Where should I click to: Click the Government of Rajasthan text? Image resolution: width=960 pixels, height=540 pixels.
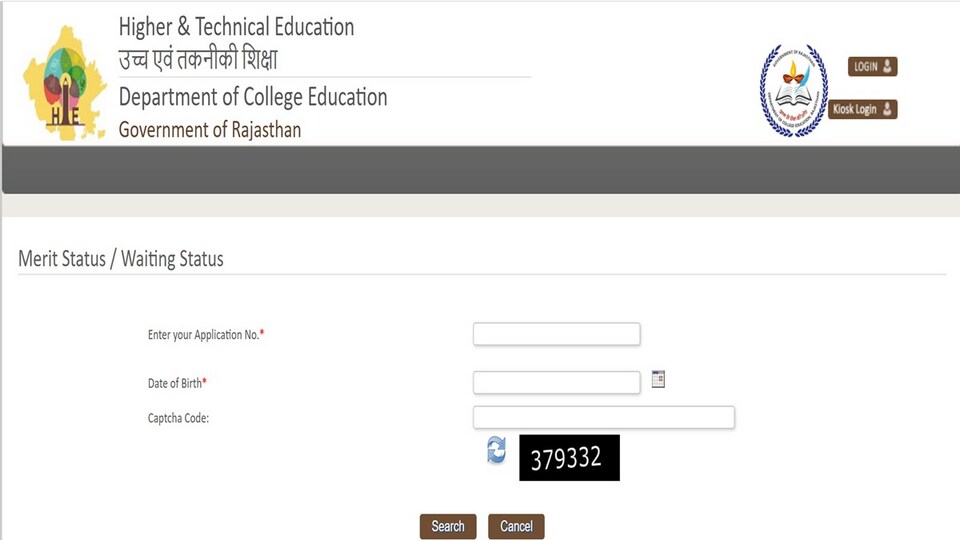click(x=210, y=130)
